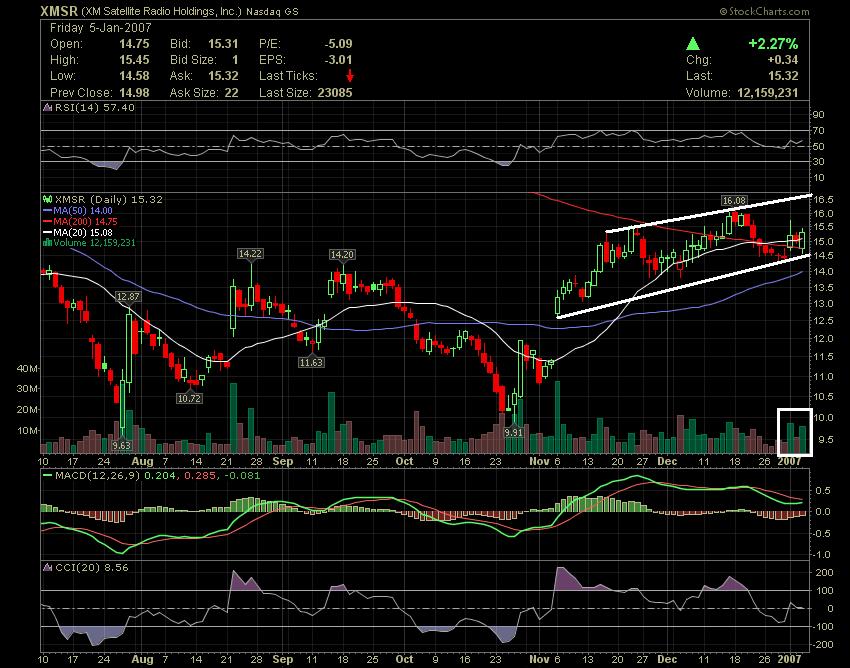The height and width of the screenshot is (668, 850).
Task: Click the XM Satellite Radio Holdings company name
Action: pos(161,11)
